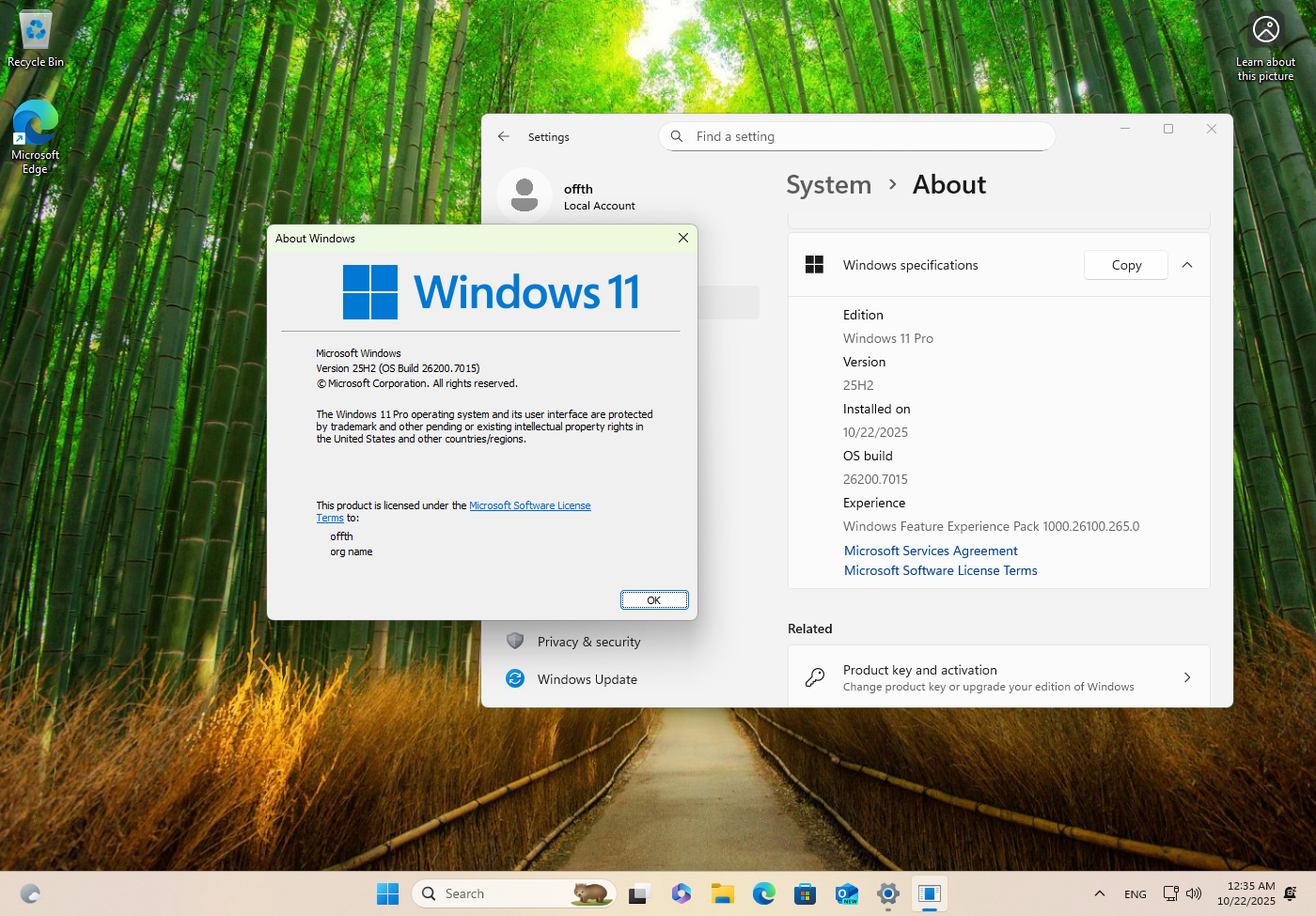Collapse the Windows specifications section
The width and height of the screenshot is (1316, 916).
pyautogui.click(x=1187, y=265)
